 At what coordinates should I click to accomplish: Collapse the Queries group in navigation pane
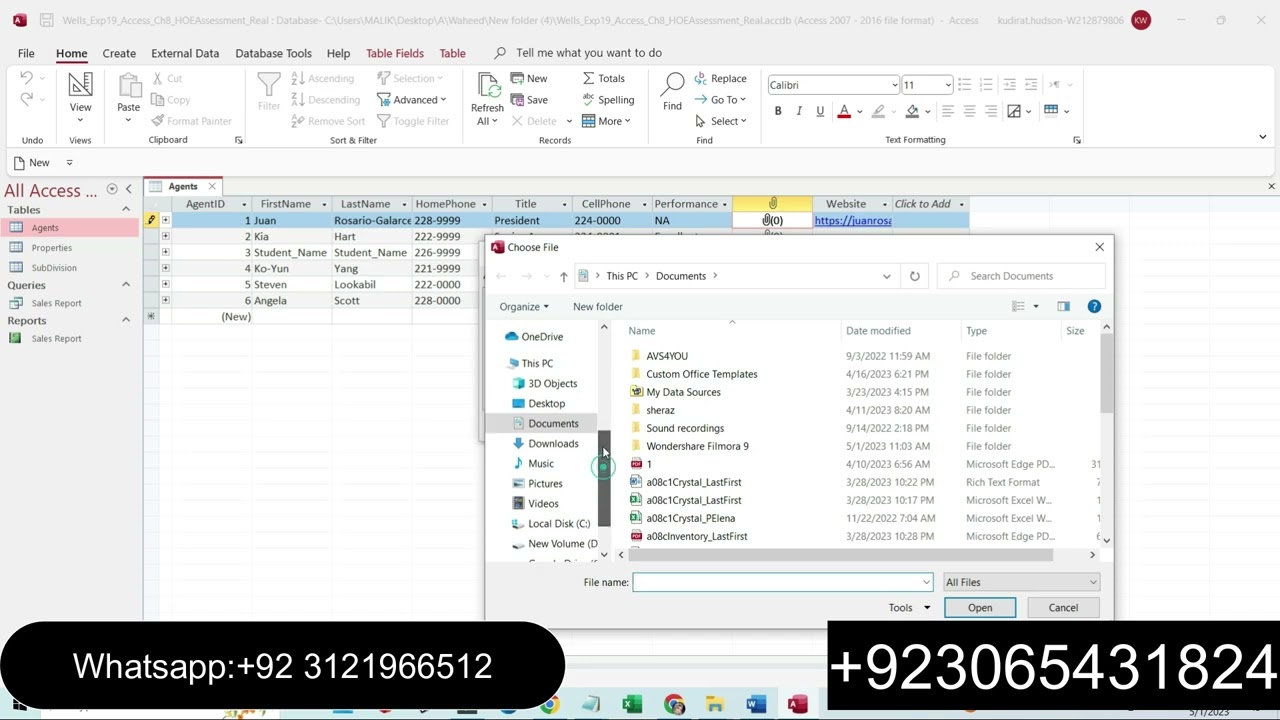(x=126, y=285)
